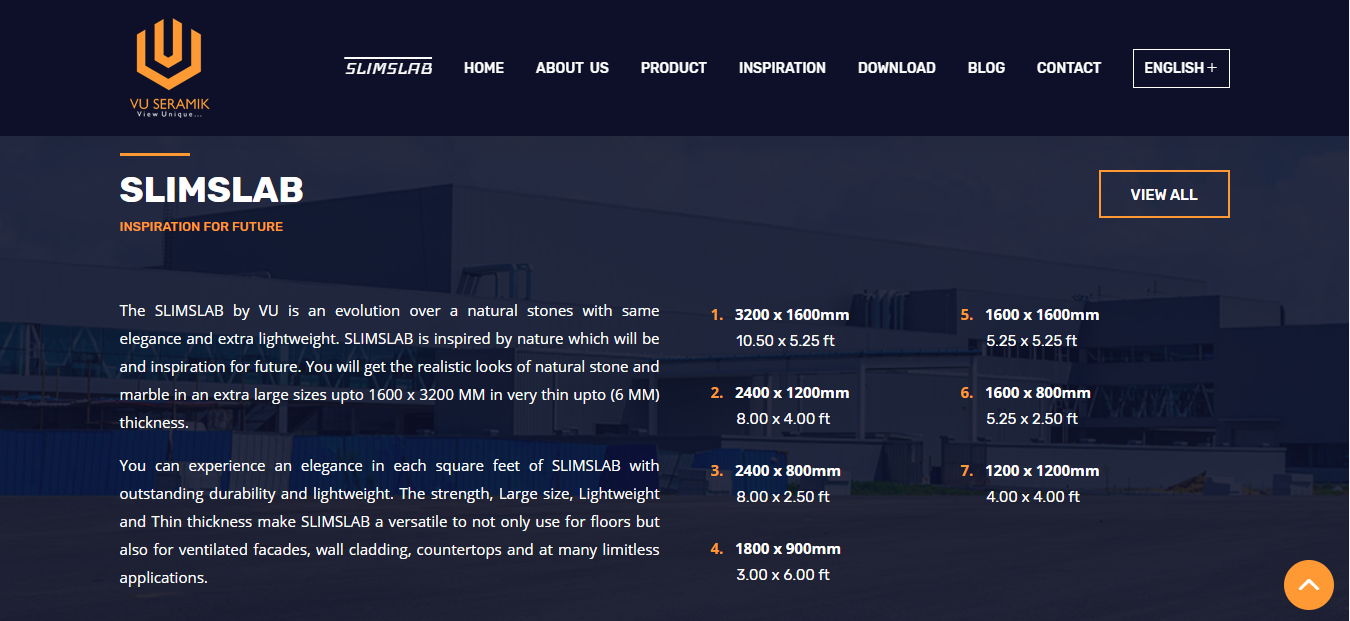1350x621 pixels.
Task: Visit the Blog page
Action: tap(986, 68)
